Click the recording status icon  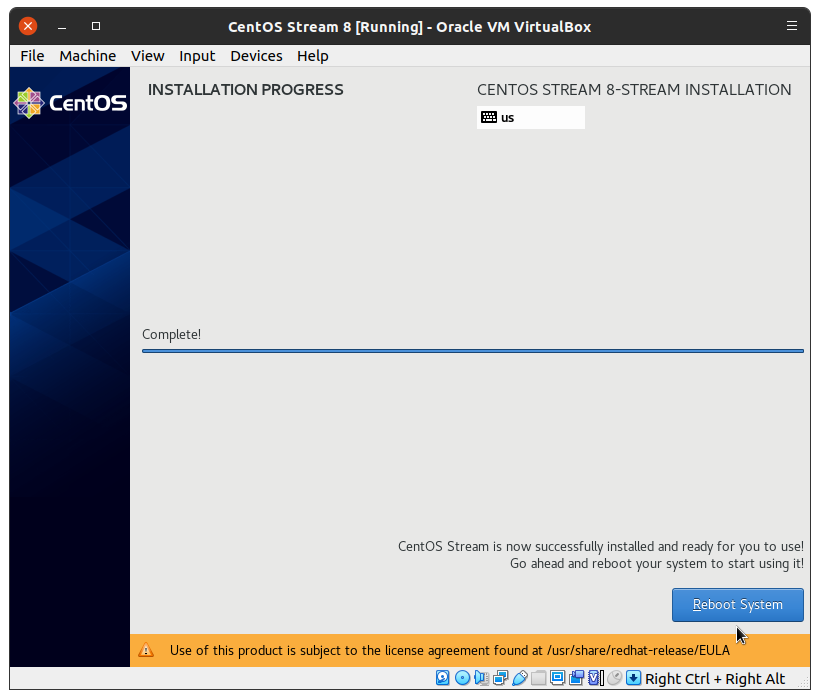coord(577,678)
